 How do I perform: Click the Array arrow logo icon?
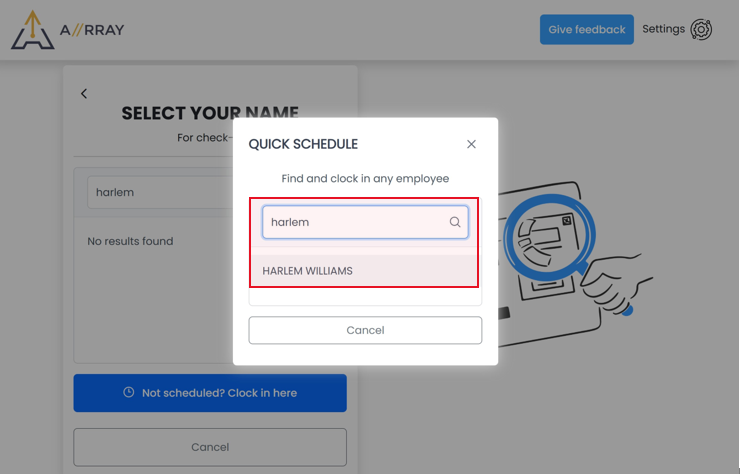tap(32, 30)
